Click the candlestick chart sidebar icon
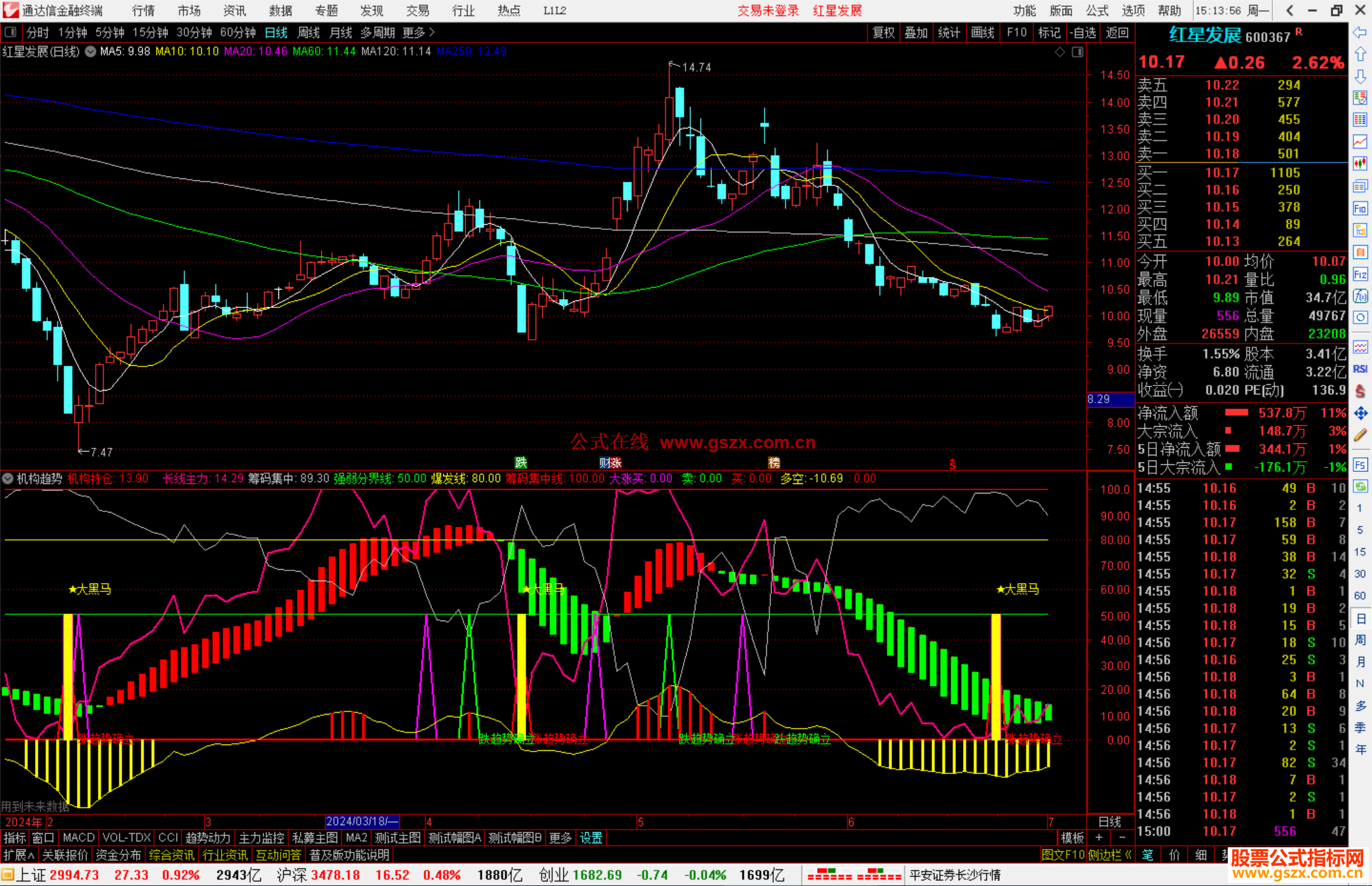Image resolution: width=1372 pixels, height=886 pixels. (1360, 163)
